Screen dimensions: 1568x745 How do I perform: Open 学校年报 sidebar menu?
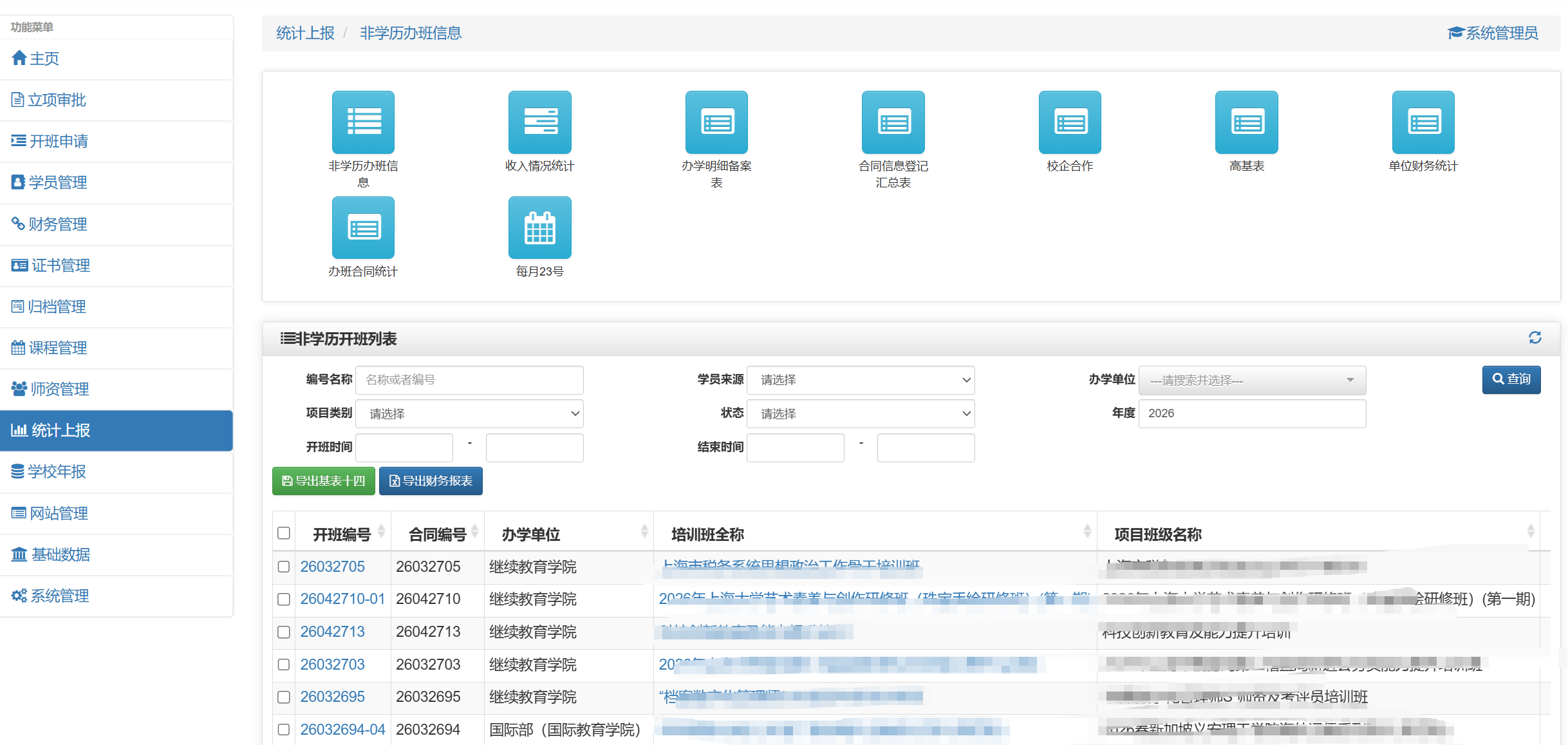116,471
